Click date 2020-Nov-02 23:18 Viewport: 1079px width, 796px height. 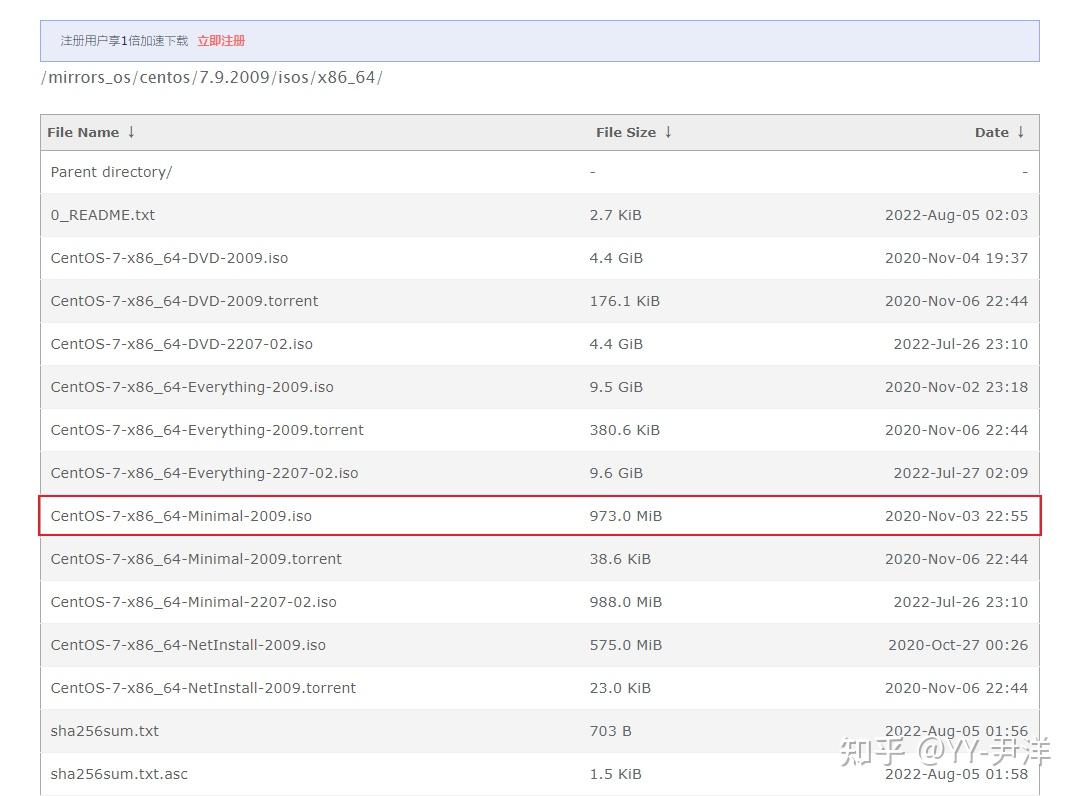coord(956,387)
